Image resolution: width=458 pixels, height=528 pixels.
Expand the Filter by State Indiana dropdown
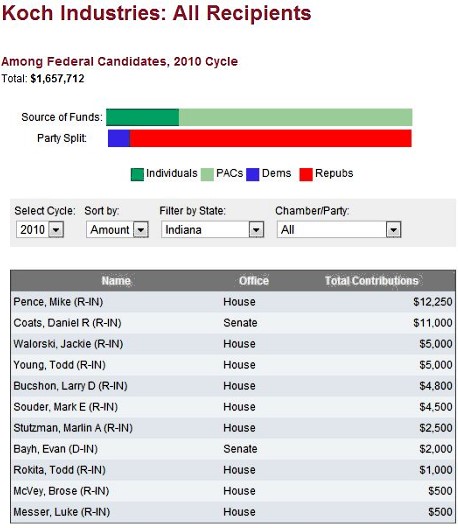(212, 230)
